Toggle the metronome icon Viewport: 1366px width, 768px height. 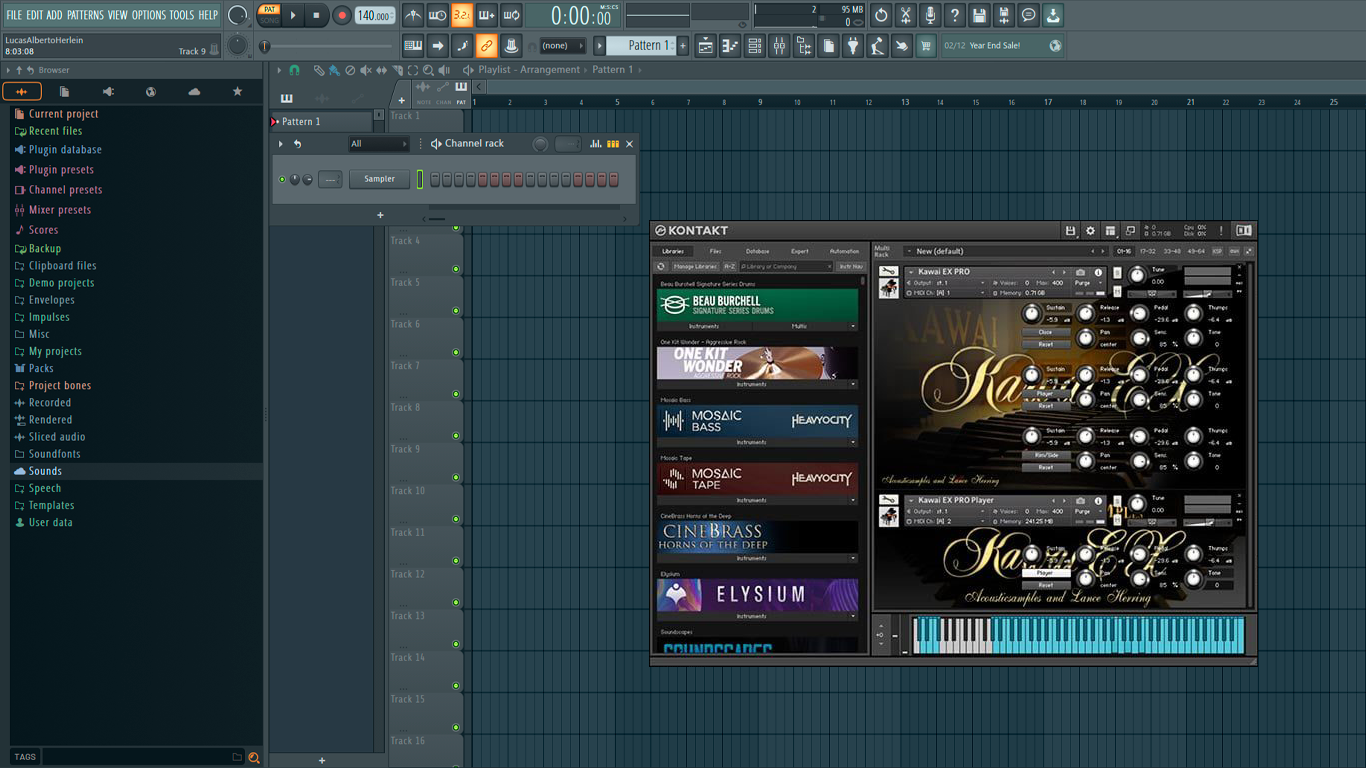413,15
